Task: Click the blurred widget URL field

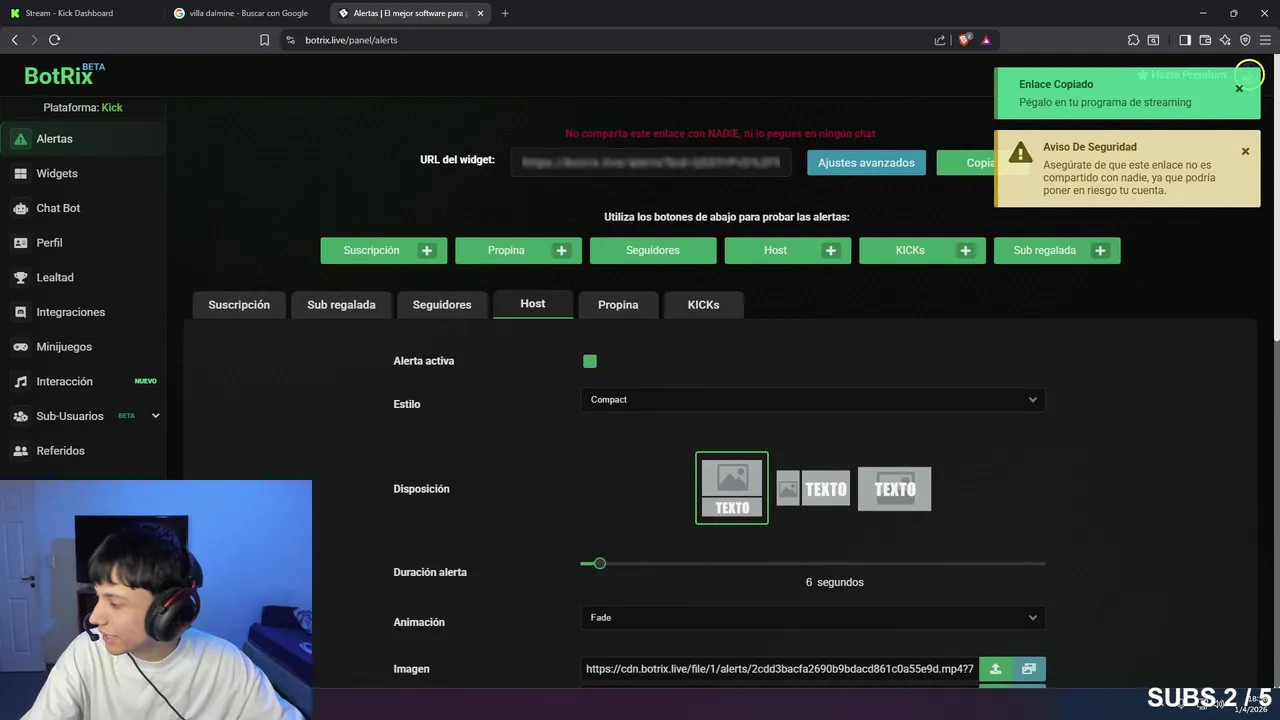Action: (x=651, y=162)
